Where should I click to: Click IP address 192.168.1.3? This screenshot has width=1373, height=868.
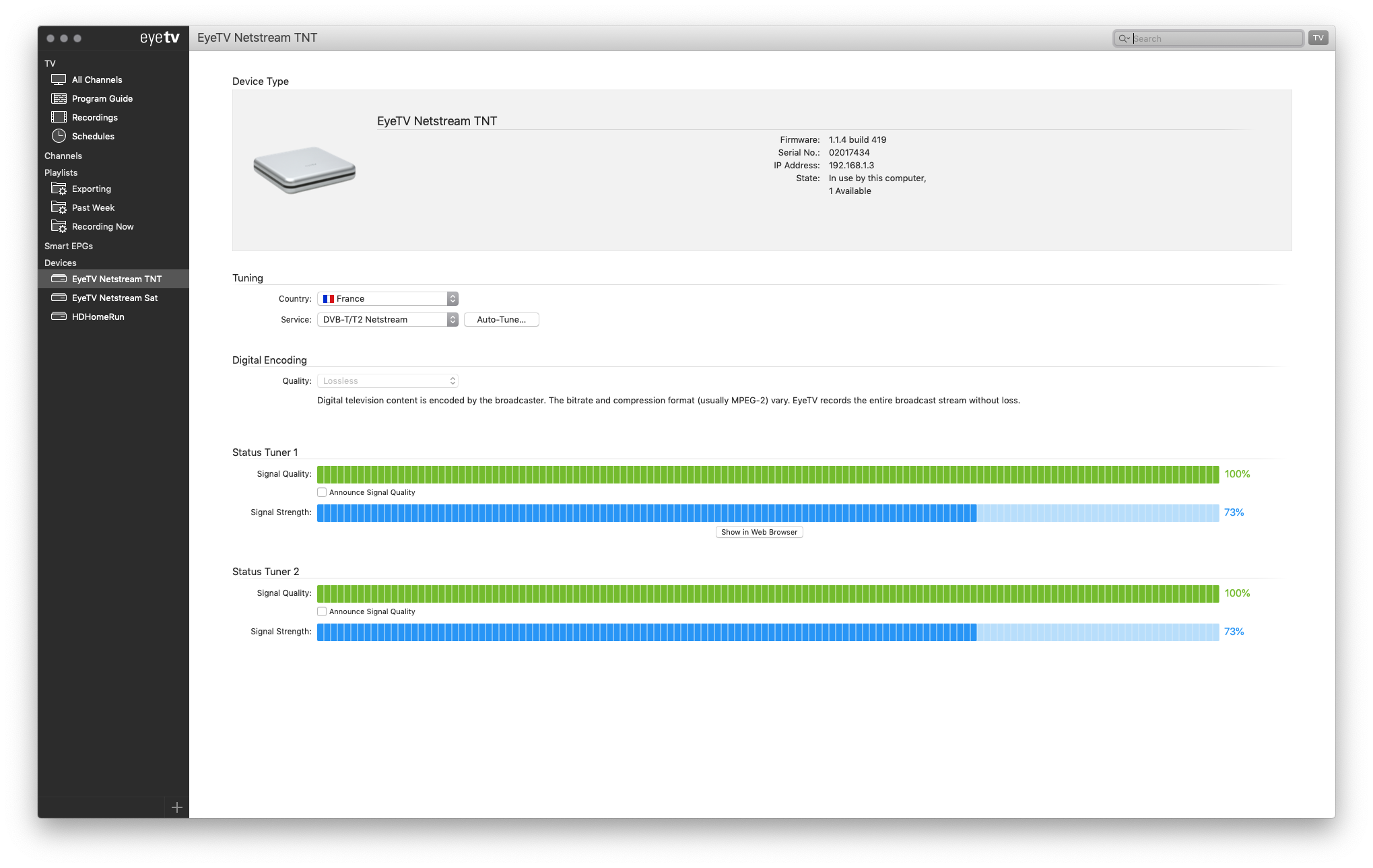tap(851, 165)
